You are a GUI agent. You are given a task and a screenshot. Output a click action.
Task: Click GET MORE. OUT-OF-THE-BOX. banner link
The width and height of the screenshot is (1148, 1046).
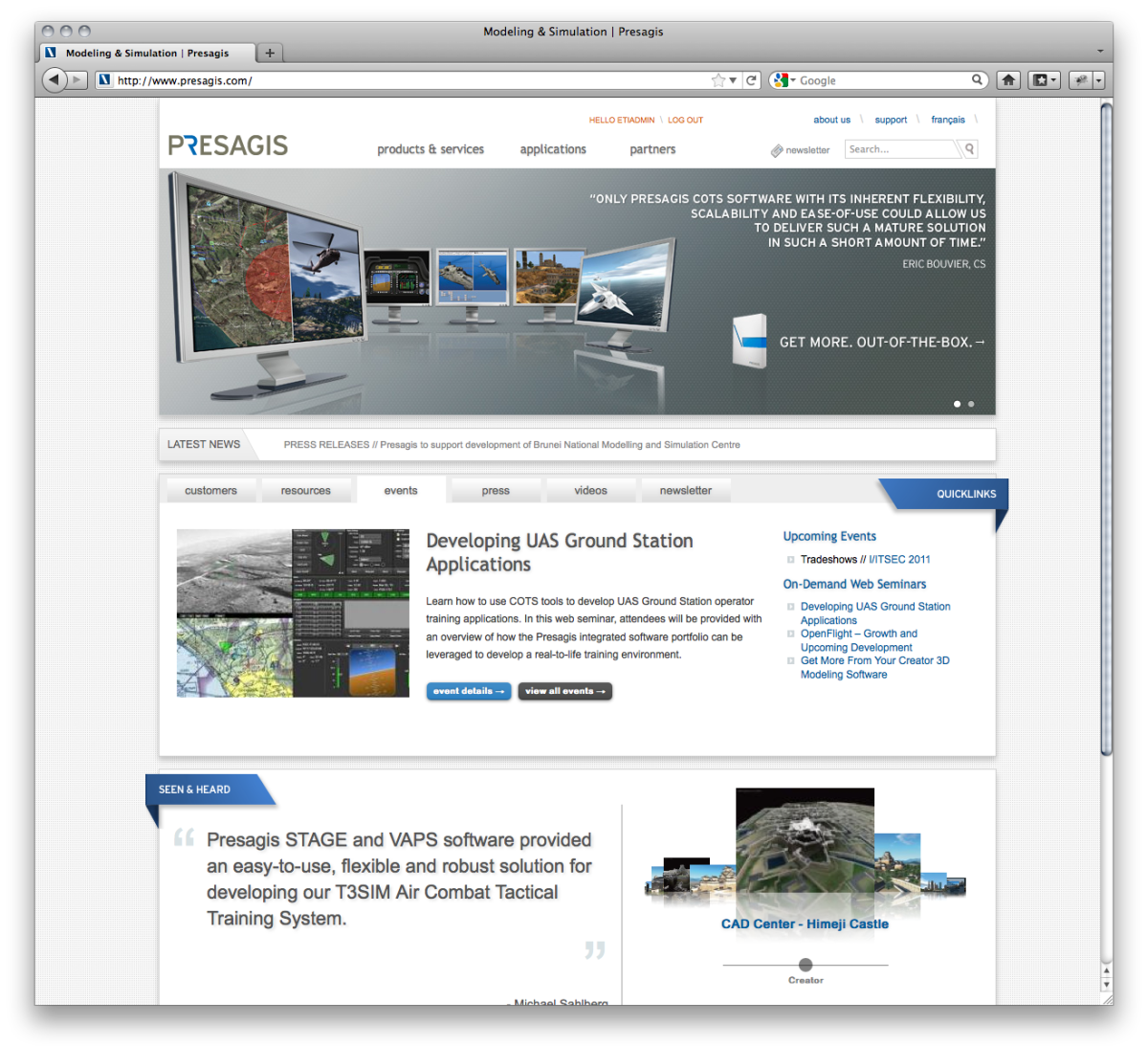coord(882,342)
